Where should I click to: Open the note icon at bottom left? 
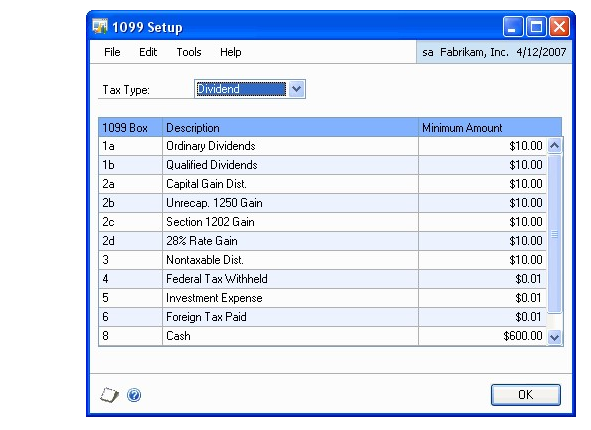109,395
